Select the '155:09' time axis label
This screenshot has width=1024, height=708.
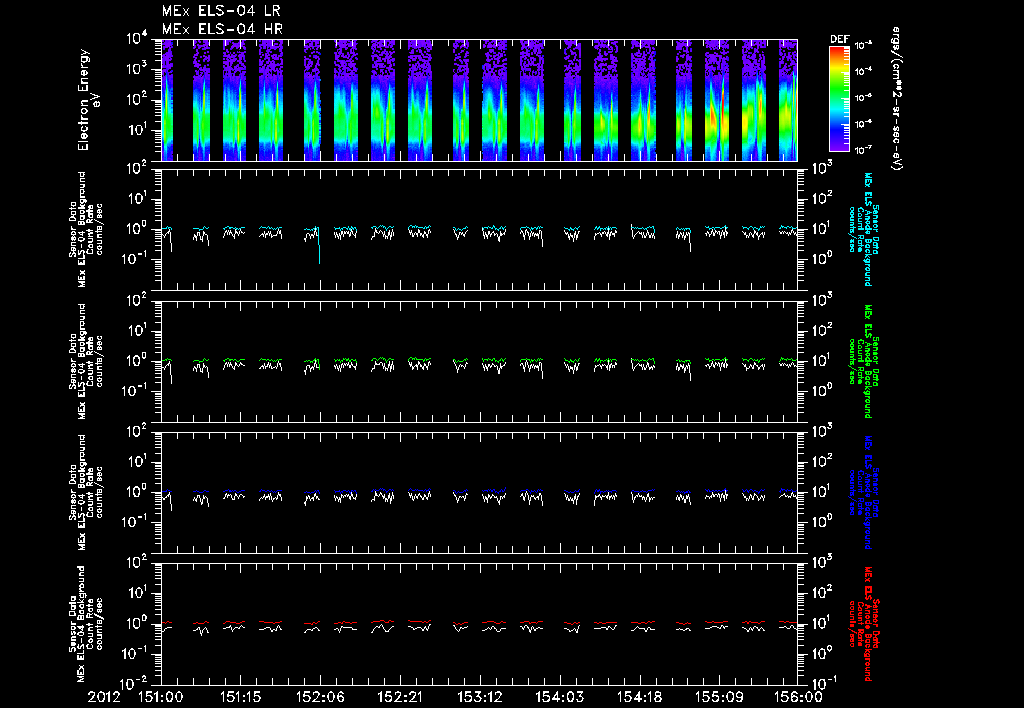point(718,697)
